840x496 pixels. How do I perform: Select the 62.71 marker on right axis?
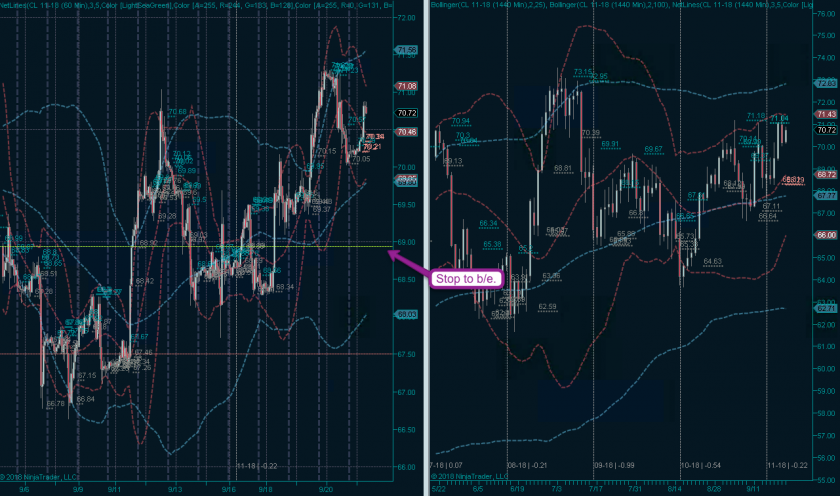(826, 309)
